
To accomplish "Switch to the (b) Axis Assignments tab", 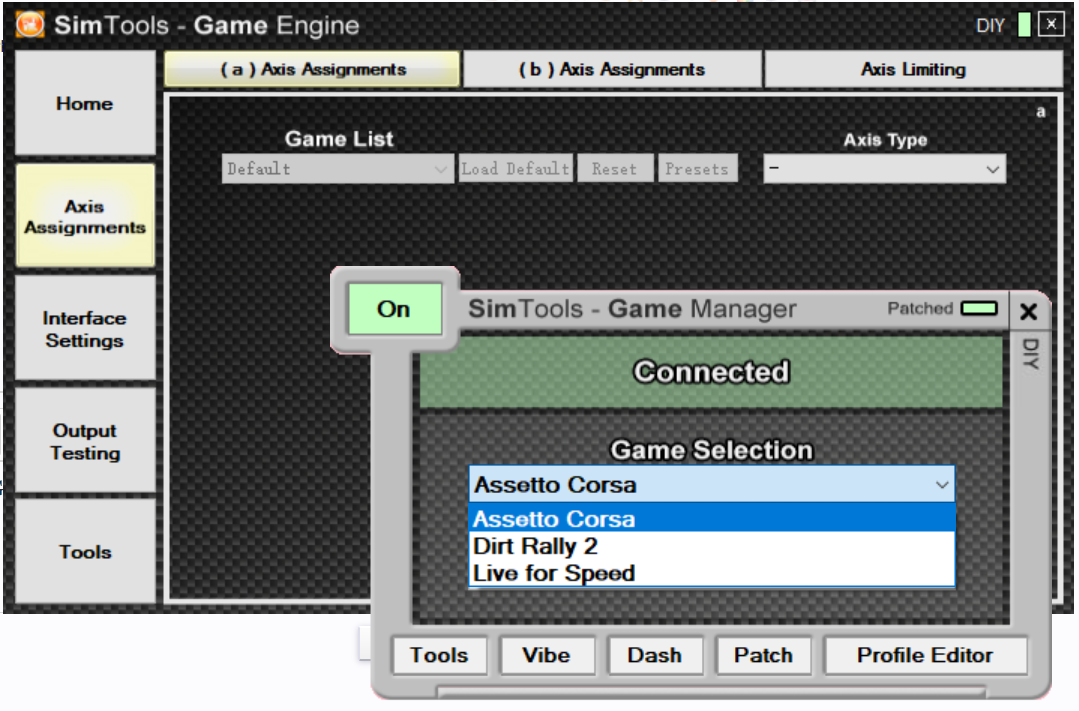I will pos(612,69).
